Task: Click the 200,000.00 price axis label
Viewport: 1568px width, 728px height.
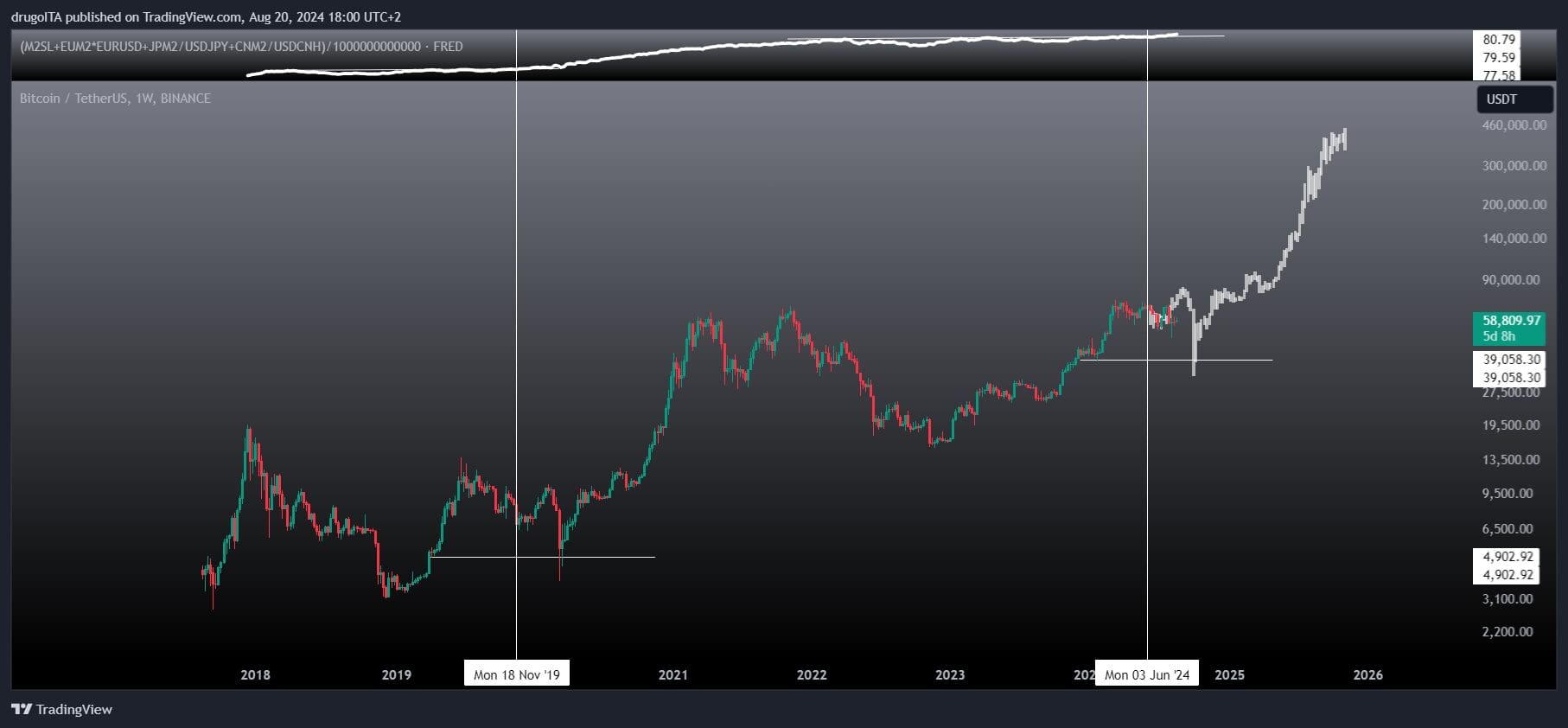Action: point(1514,205)
